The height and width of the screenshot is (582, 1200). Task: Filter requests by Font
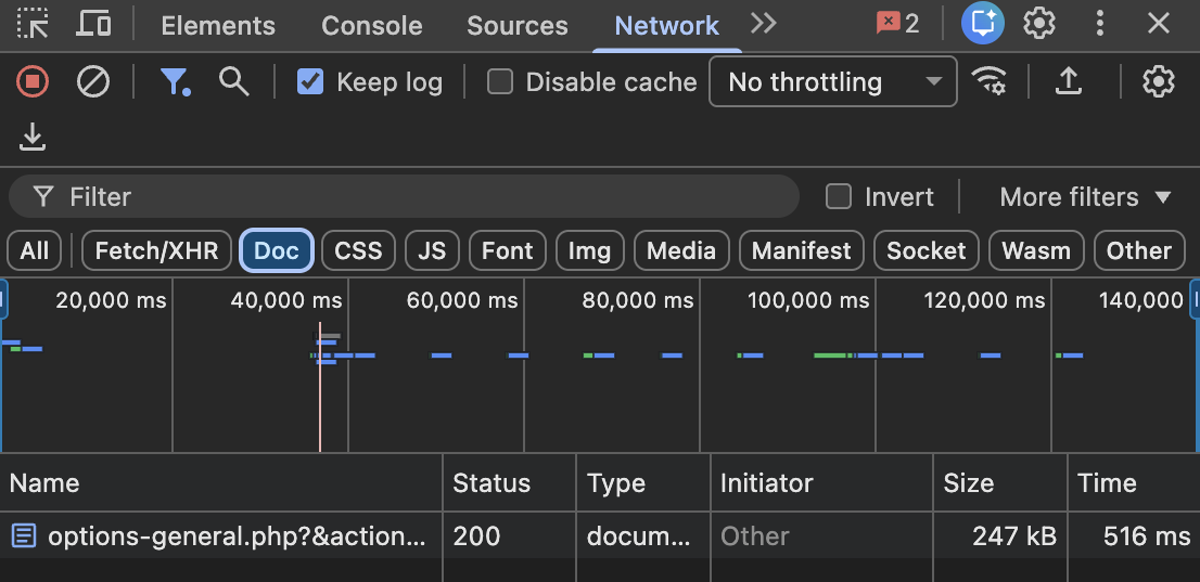click(x=508, y=251)
